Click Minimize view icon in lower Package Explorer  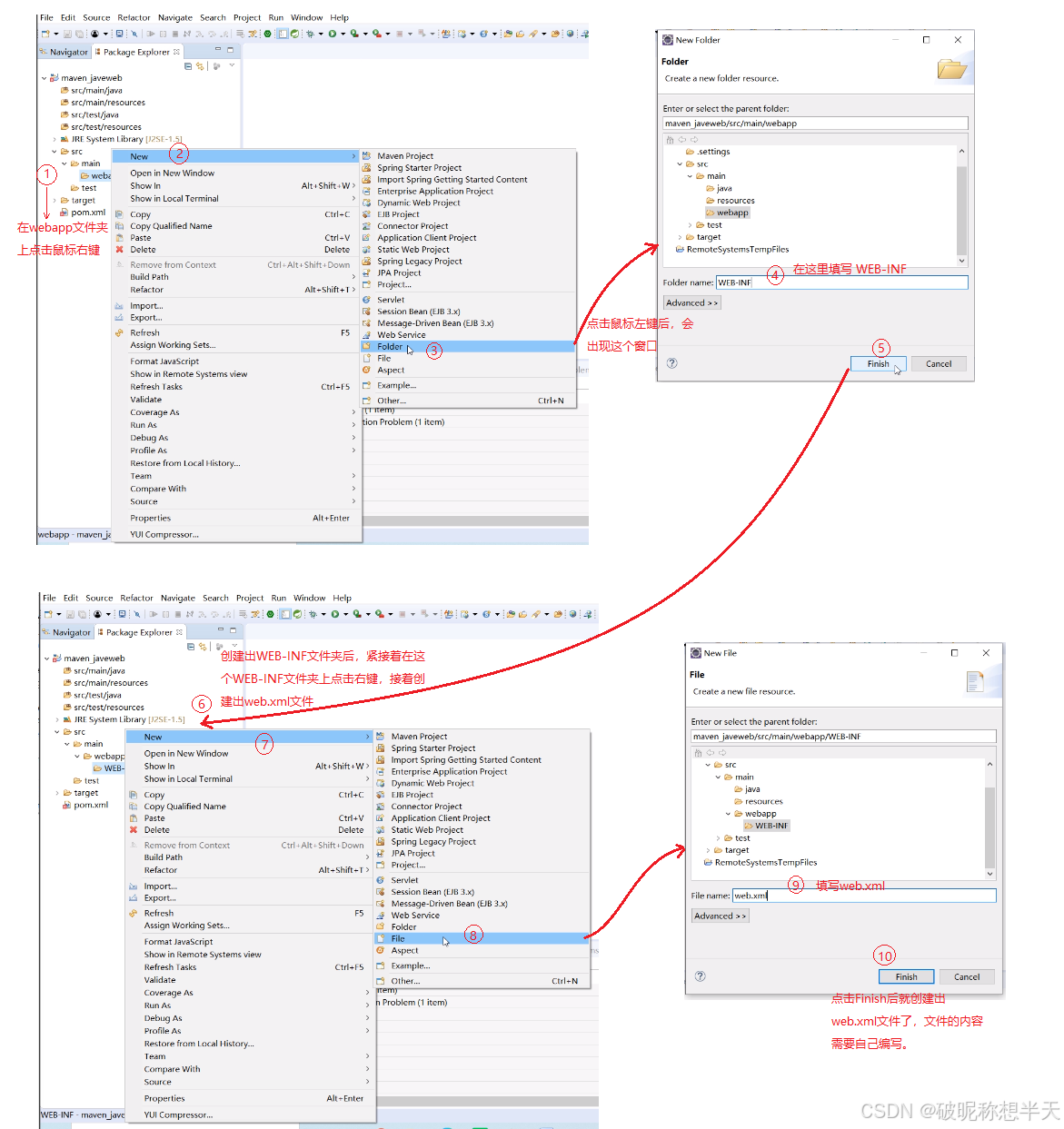point(221,629)
